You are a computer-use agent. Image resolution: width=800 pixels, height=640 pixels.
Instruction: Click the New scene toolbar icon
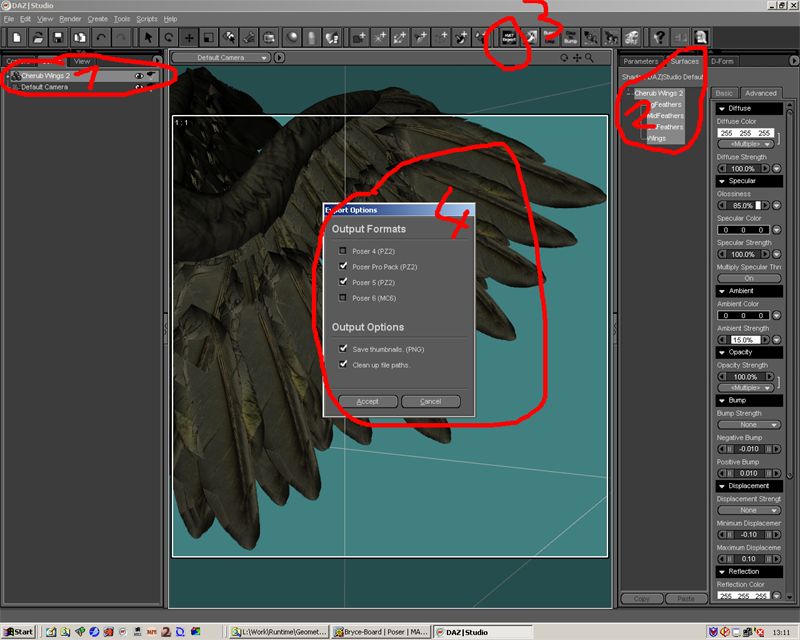(17, 37)
